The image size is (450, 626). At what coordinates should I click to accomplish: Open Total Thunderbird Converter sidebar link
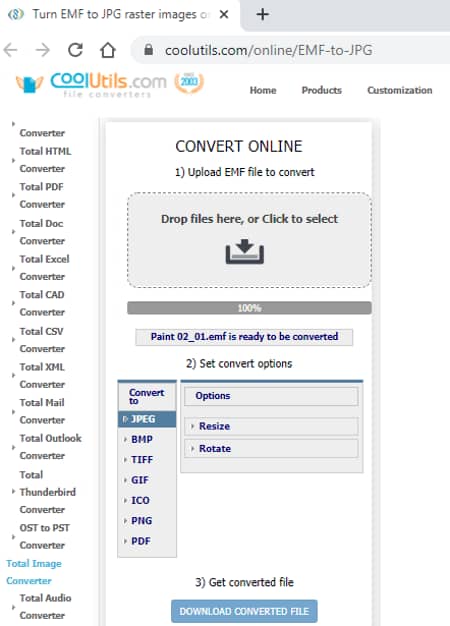pyautogui.click(x=48, y=492)
